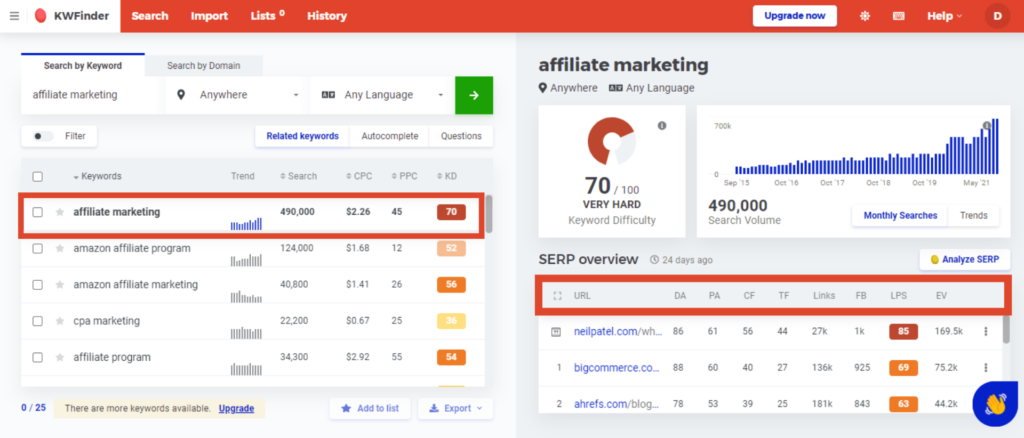
Task: Click the keyword search input field
Action: [x=92, y=95]
